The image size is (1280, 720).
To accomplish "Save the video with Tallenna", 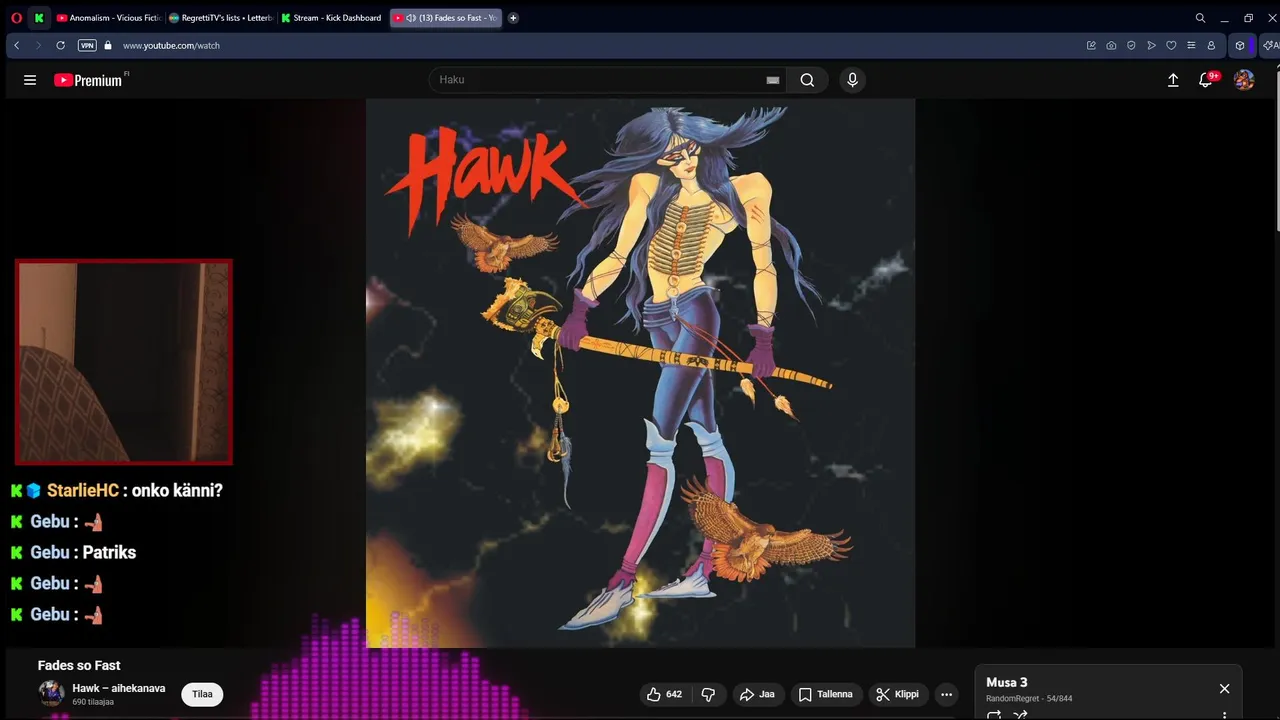I will click(x=826, y=694).
